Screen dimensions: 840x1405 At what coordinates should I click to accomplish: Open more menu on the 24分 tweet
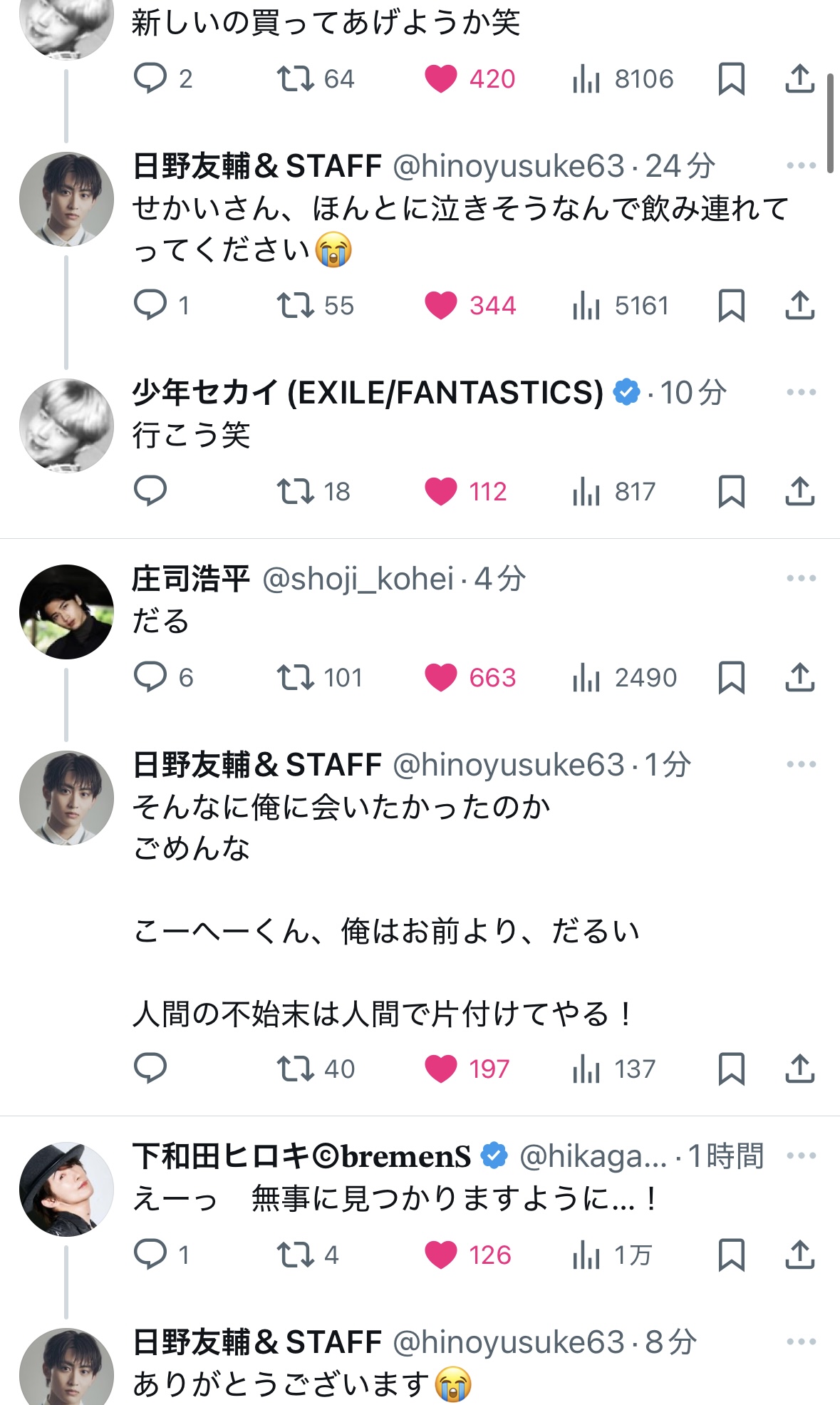[x=801, y=166]
